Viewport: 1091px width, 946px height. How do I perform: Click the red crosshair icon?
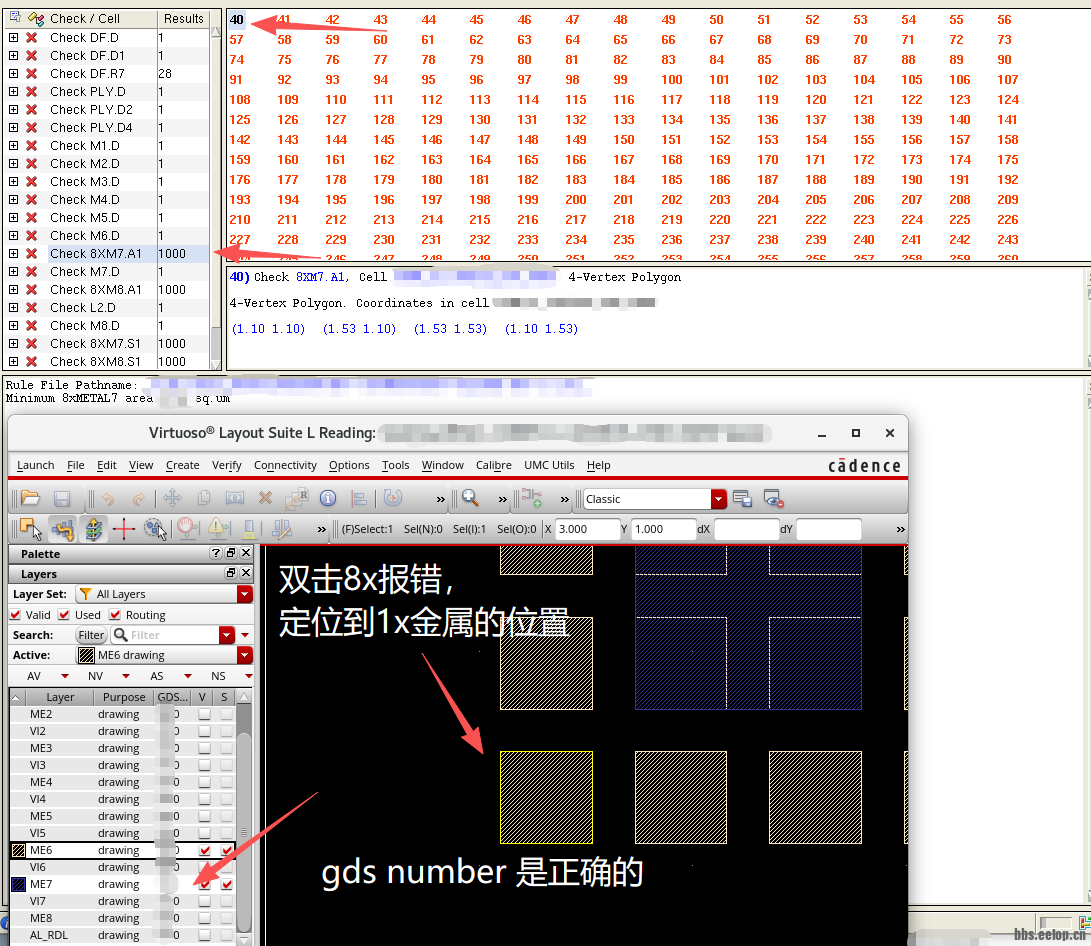124,529
